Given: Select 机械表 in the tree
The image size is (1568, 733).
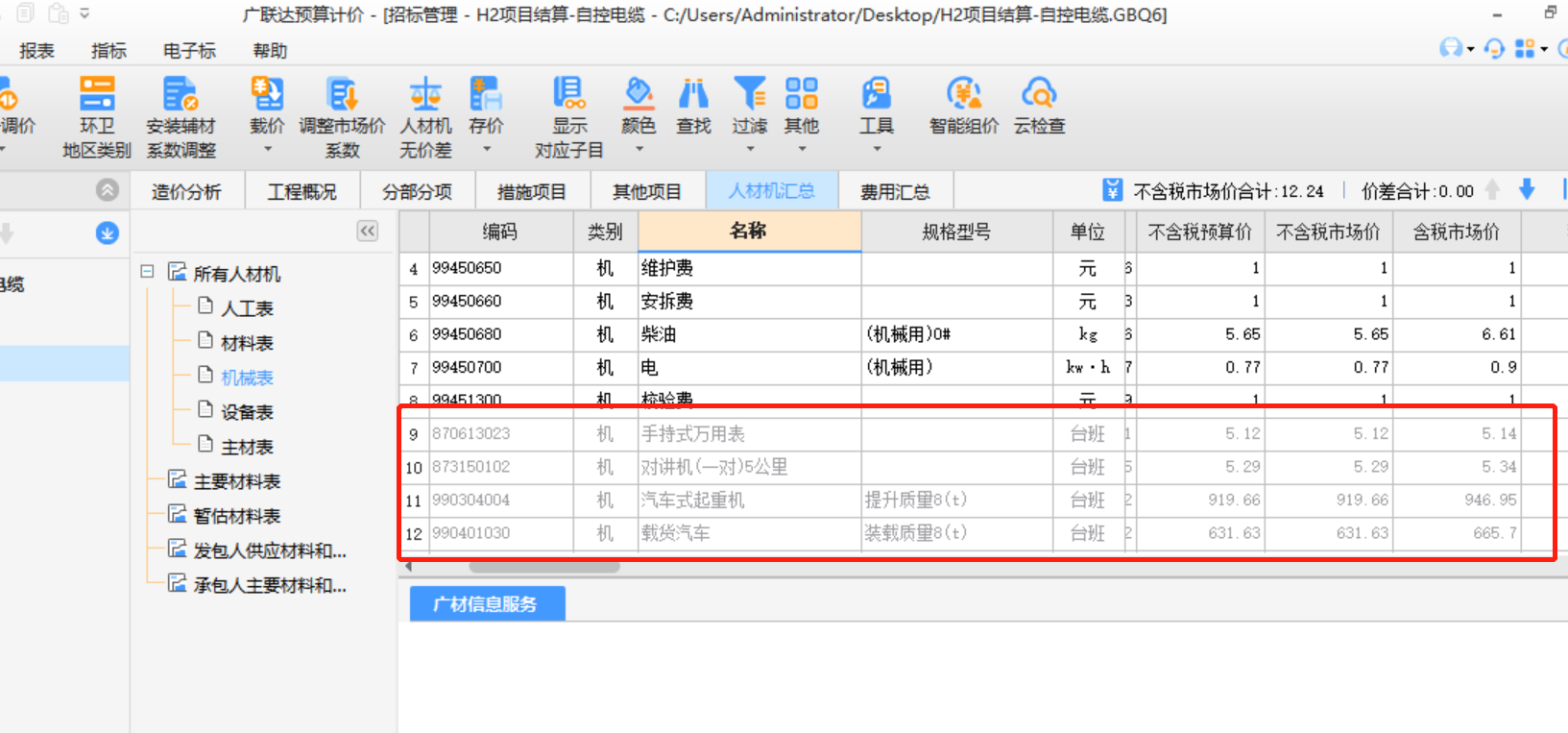Looking at the screenshot, I should (247, 378).
